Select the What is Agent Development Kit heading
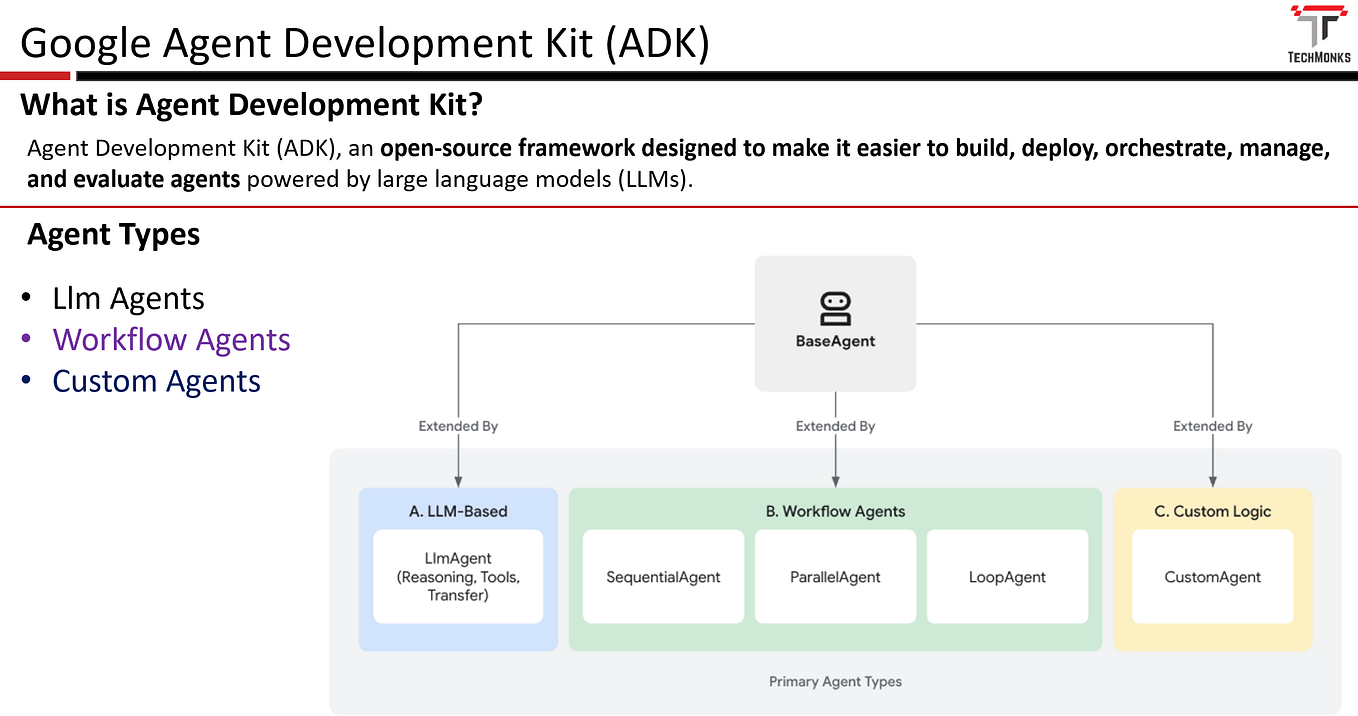This screenshot has width=1358, height=716. point(252,104)
